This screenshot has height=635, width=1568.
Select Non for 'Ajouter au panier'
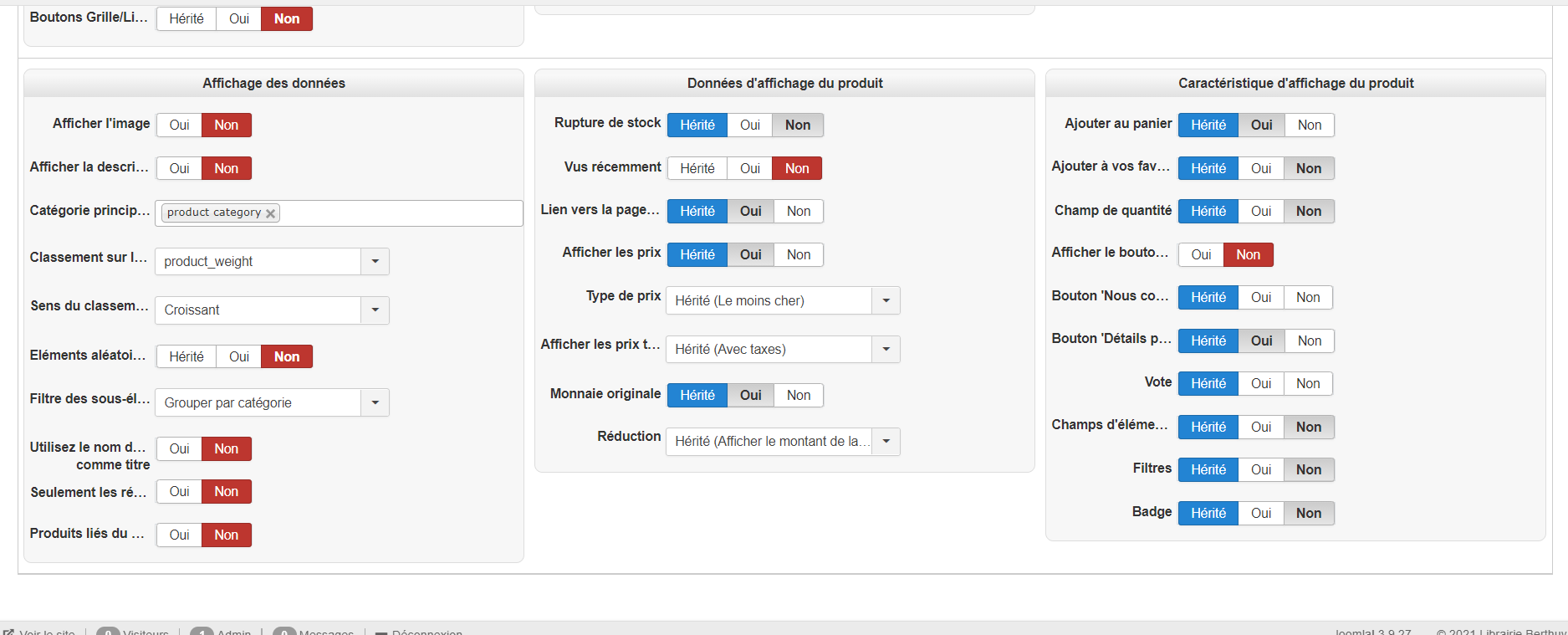1309,125
